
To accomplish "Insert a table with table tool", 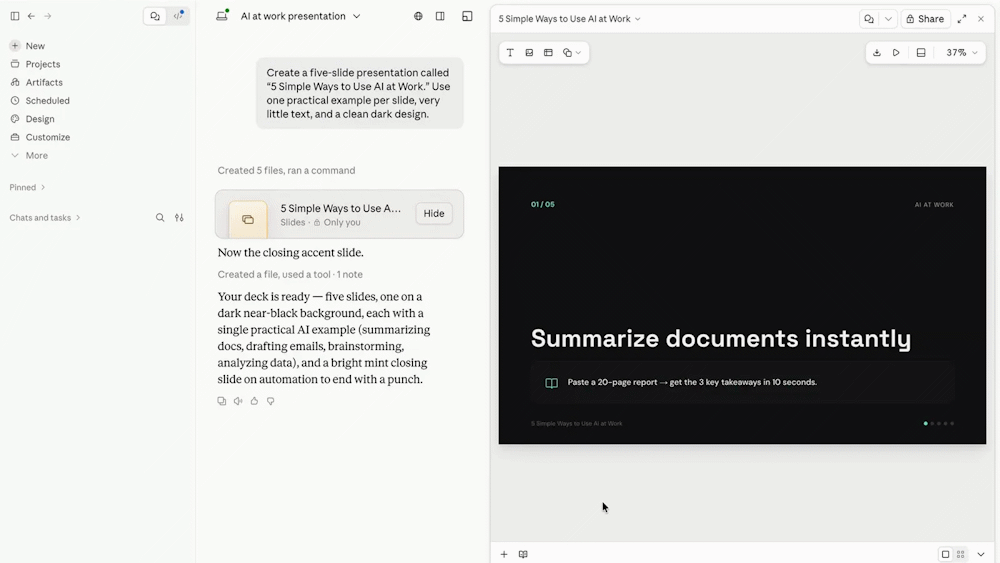I will [x=548, y=53].
